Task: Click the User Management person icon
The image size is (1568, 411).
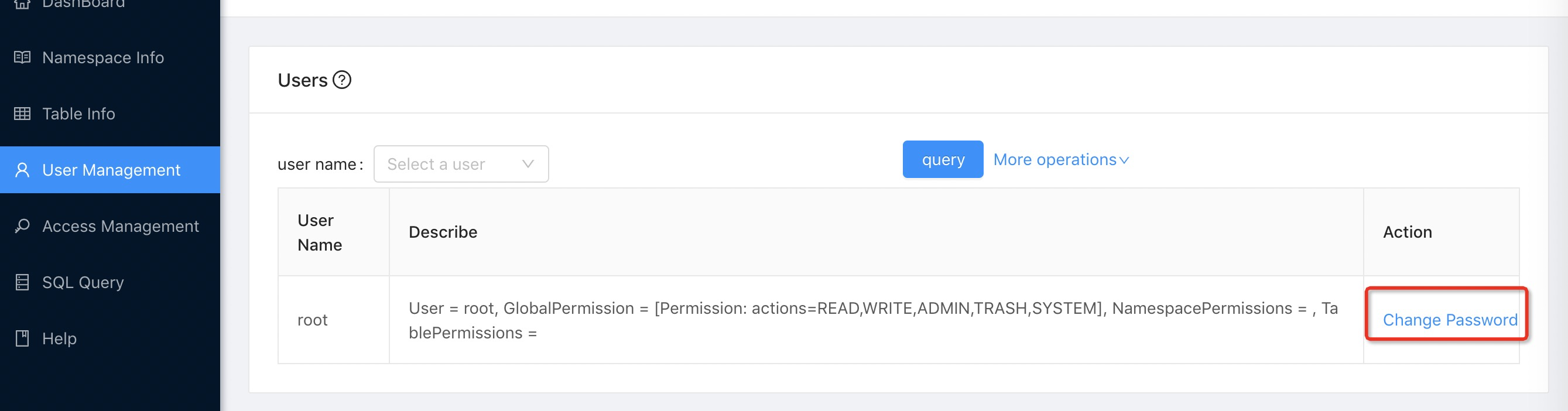Action: coord(22,170)
